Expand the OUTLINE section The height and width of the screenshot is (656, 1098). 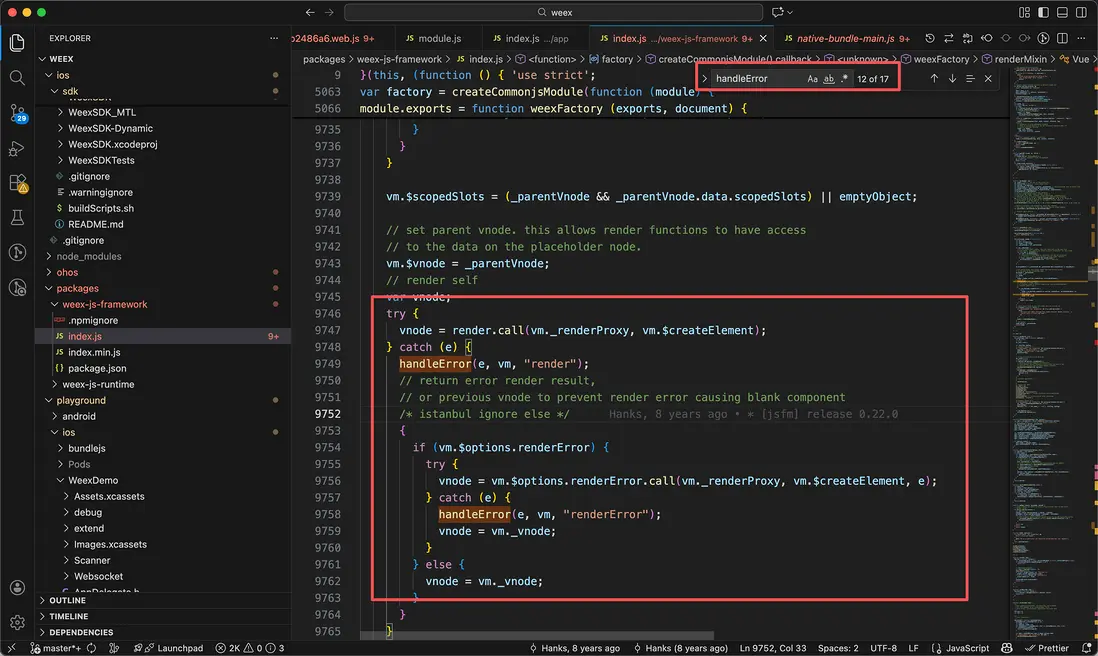pyautogui.click(x=67, y=600)
